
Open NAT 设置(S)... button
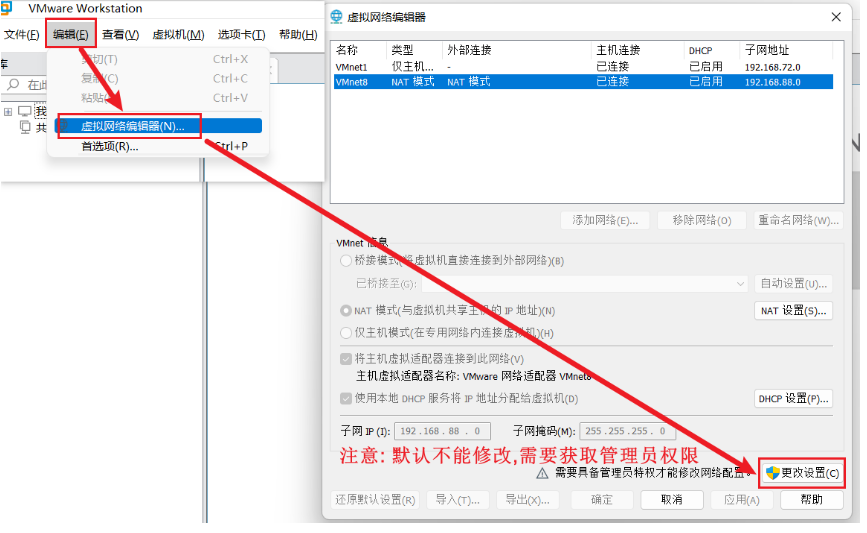(x=793, y=311)
